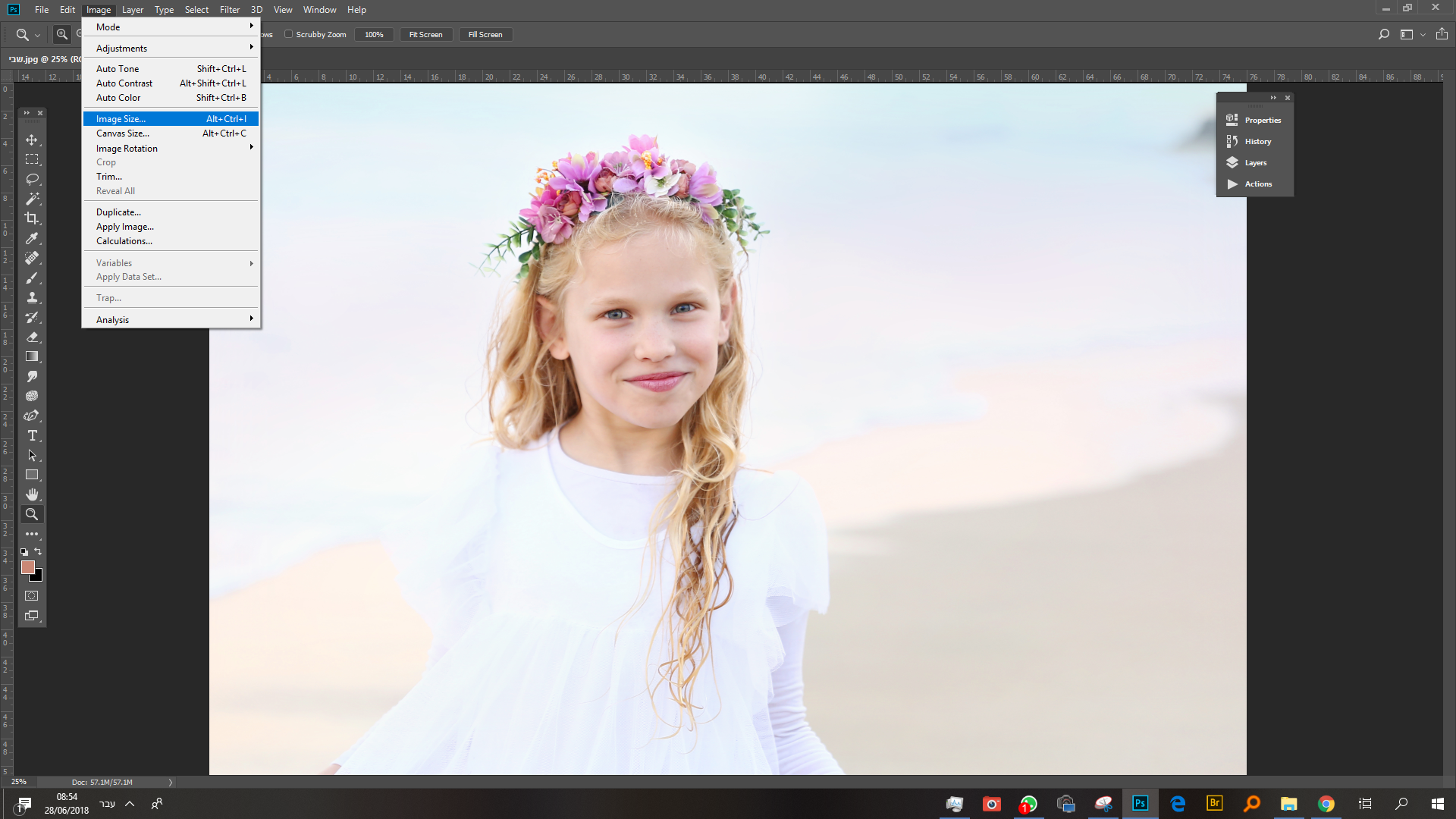Select the Brush tool
Viewport: 1456px width, 819px height.
pos(32,278)
